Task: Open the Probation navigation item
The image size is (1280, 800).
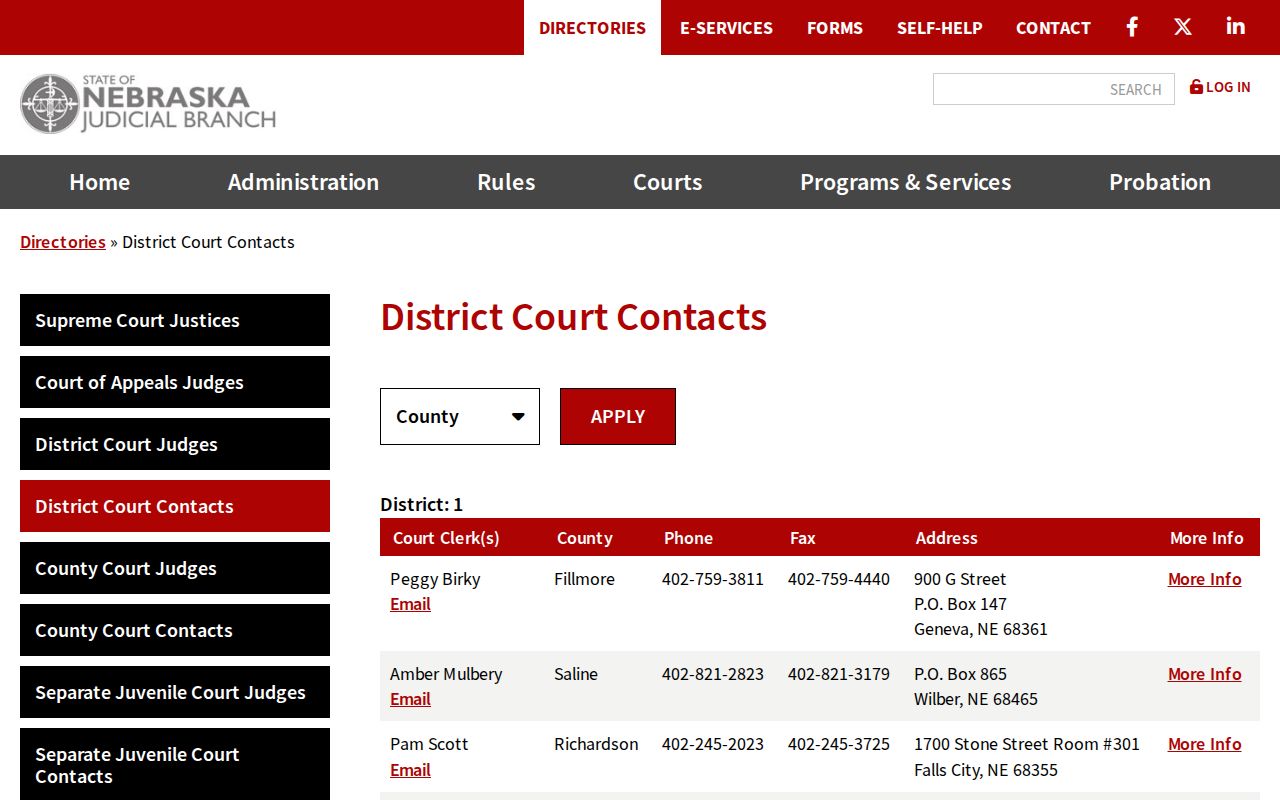Action: click(1160, 182)
